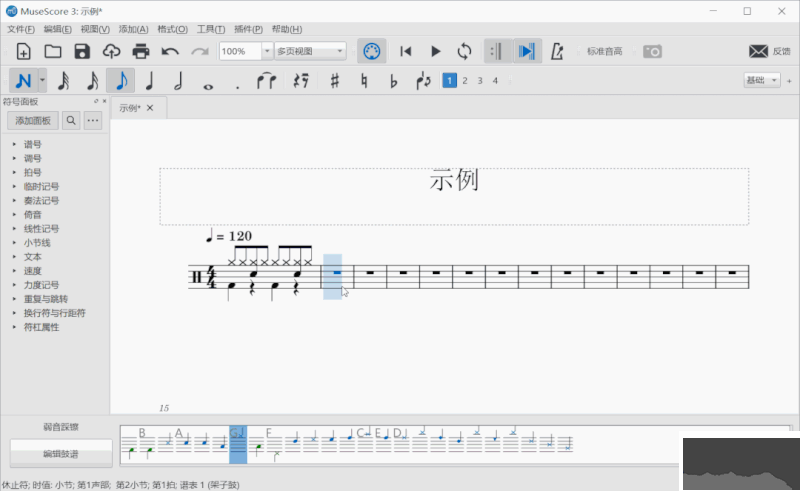Image resolution: width=800 pixels, height=491 pixels.
Task: Click the sharp accidental icon
Action: (x=335, y=81)
